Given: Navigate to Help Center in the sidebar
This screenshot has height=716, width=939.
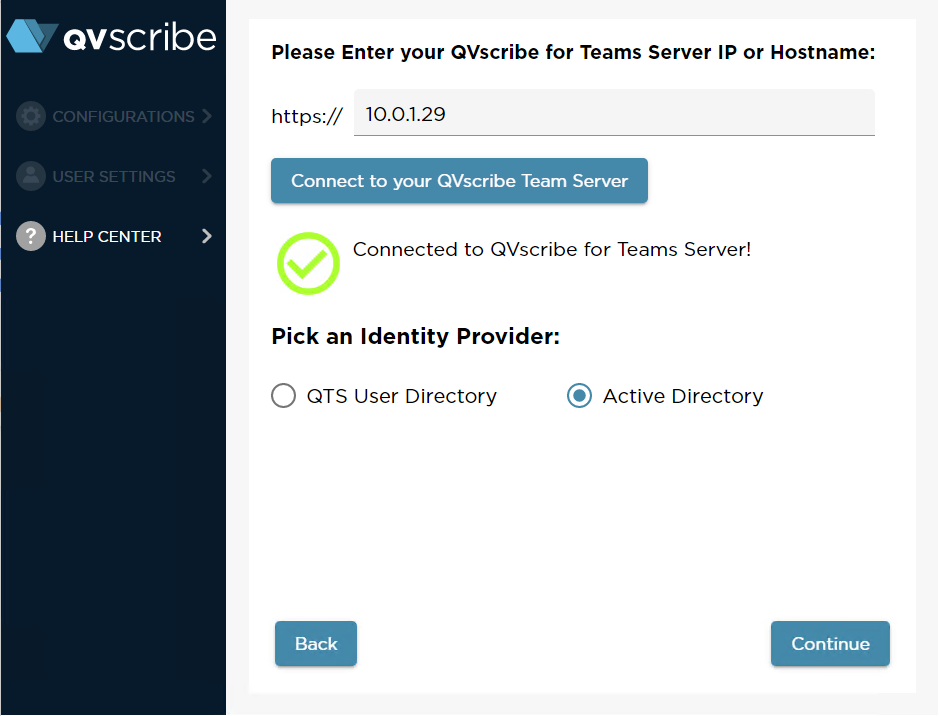Looking at the screenshot, I should (105, 236).
